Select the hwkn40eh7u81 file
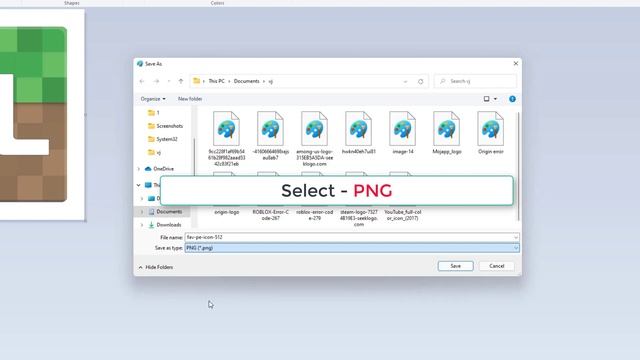 (359, 133)
